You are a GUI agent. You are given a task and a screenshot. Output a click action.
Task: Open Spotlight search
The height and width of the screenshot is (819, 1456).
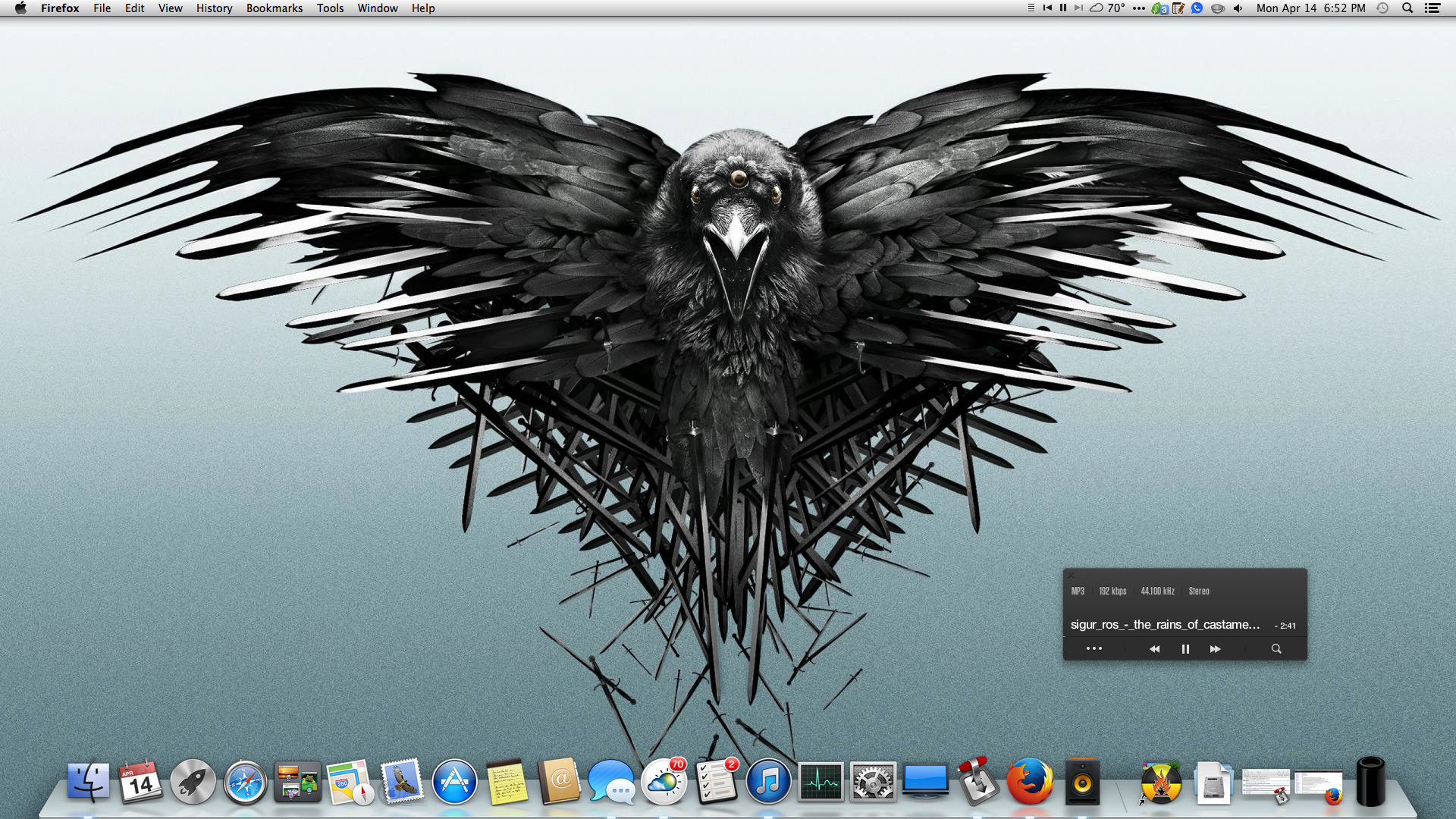(x=1407, y=8)
